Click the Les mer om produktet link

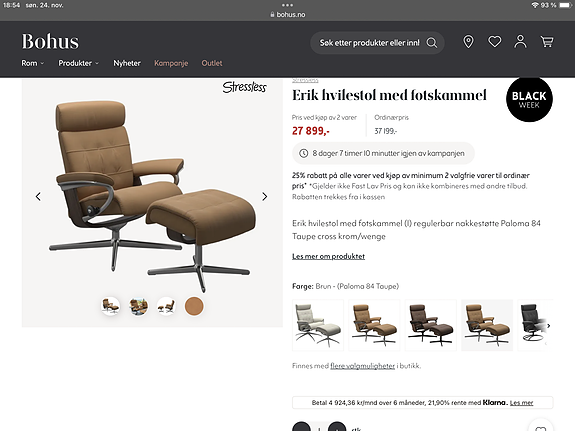(328, 256)
